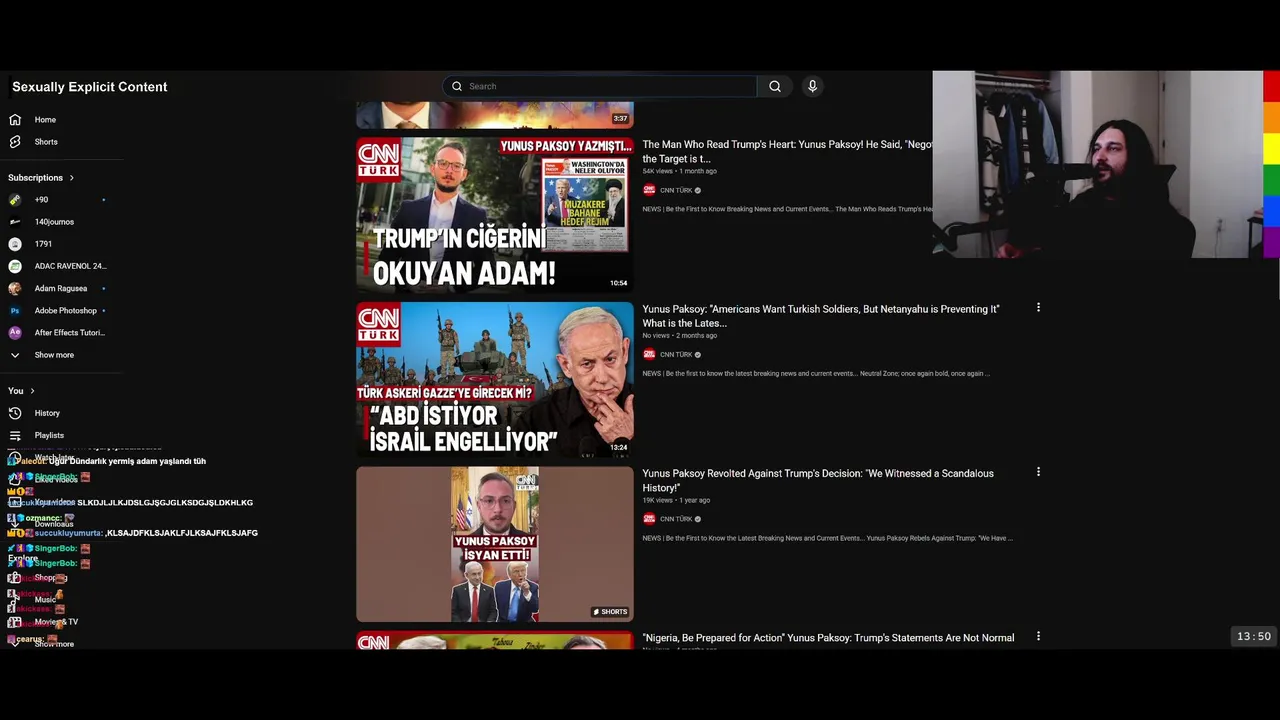Open Movies & TV sidebar entry
The height and width of the screenshot is (720, 1280).
[x=56, y=622]
